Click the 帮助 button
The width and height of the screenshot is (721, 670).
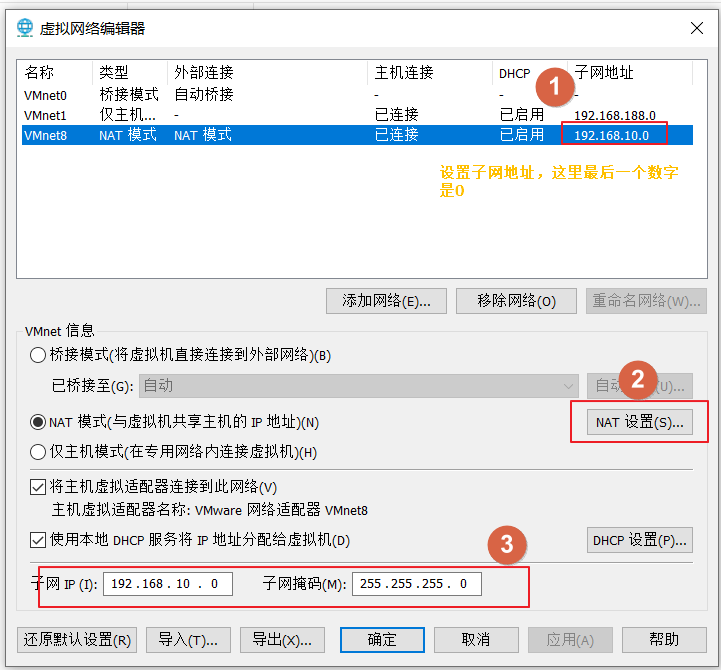(x=664, y=640)
